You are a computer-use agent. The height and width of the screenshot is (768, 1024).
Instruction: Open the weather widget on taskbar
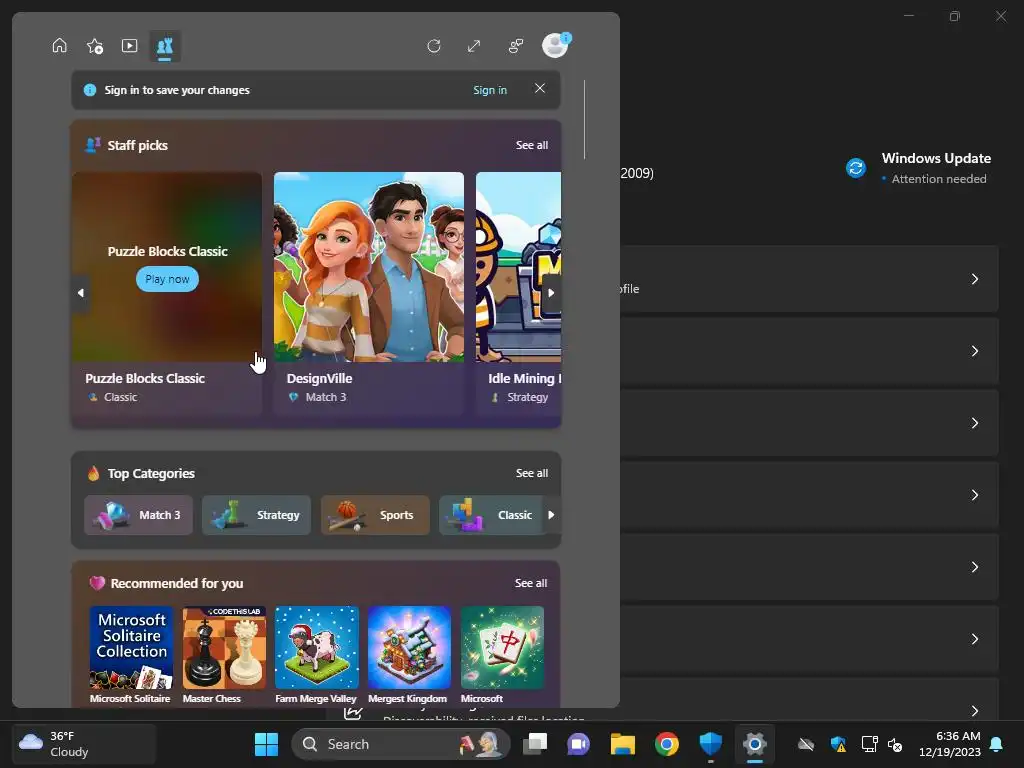[84, 744]
